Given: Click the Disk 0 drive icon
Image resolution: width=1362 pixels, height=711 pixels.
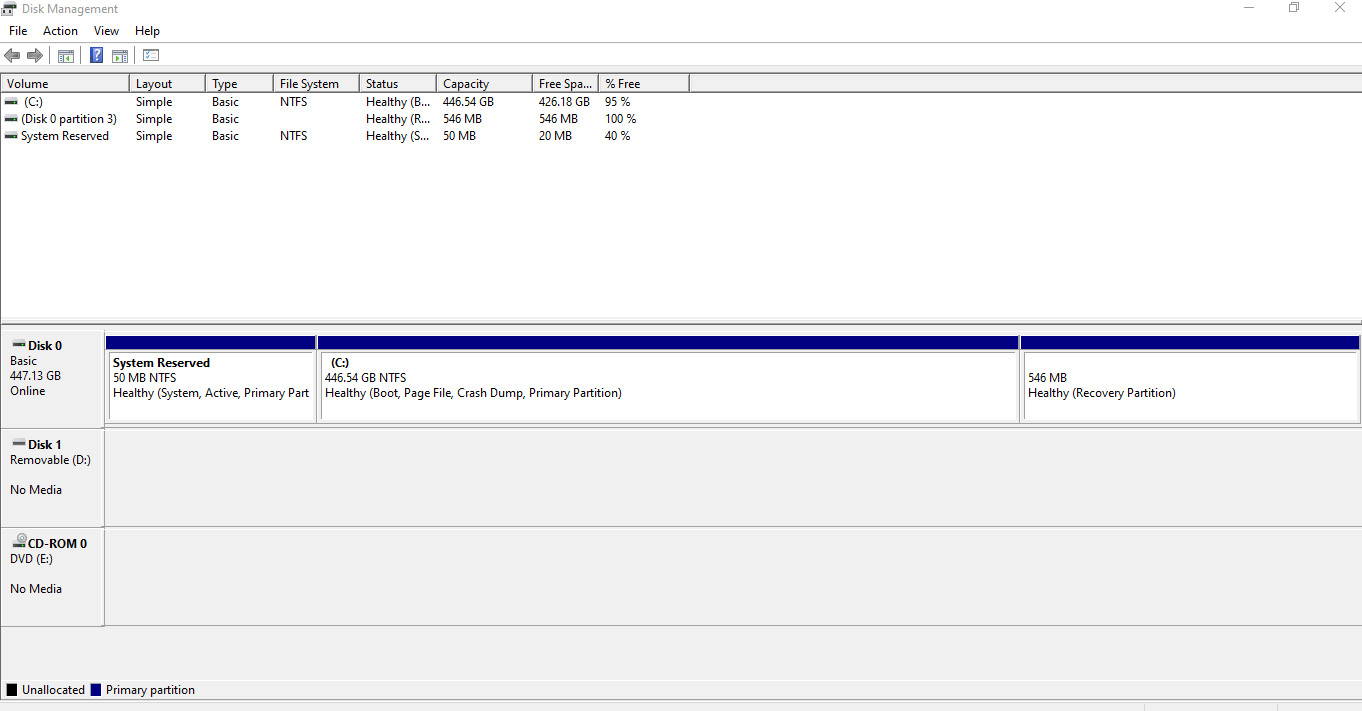Looking at the screenshot, I should point(19,345).
